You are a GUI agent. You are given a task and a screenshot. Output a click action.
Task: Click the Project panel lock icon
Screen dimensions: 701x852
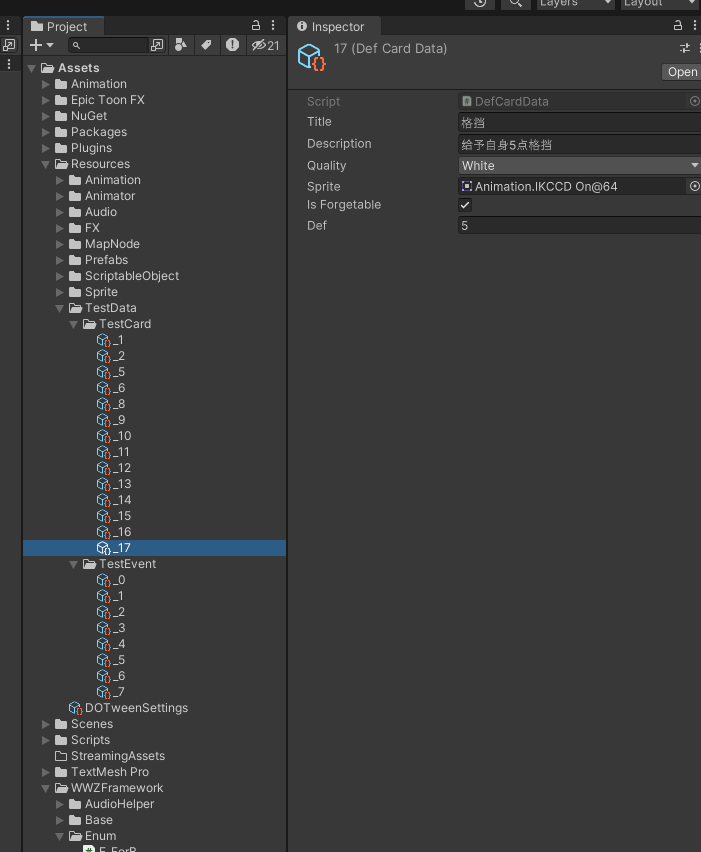tap(255, 26)
